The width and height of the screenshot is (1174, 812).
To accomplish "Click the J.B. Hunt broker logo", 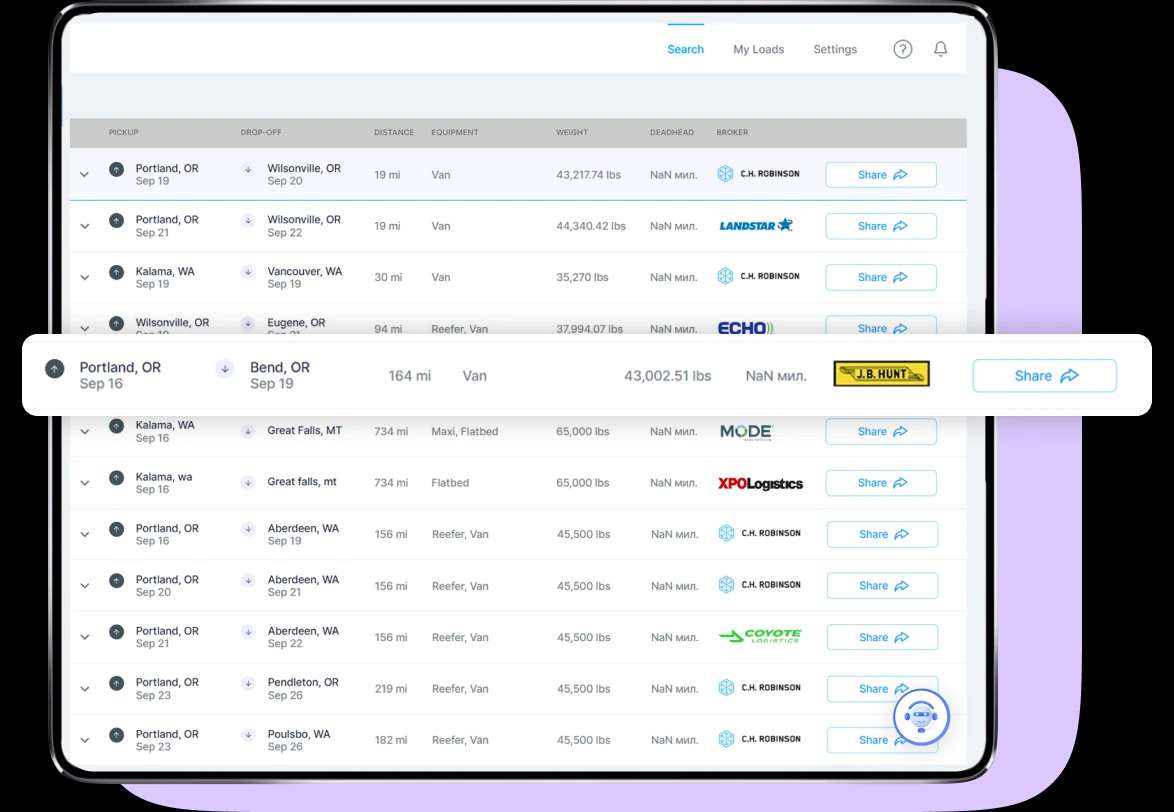I will tap(881, 374).
